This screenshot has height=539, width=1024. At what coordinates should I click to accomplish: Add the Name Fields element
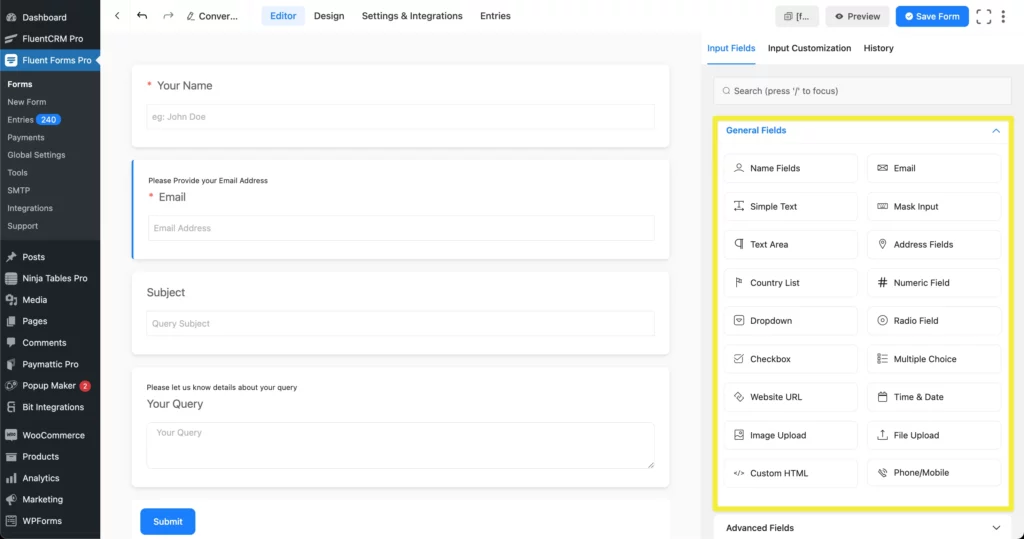tap(790, 168)
